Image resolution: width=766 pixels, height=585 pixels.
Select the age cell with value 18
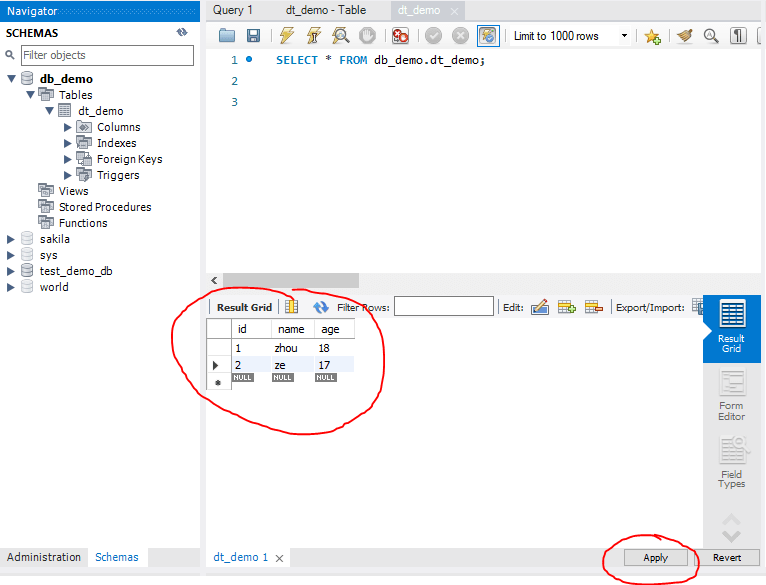(334, 348)
